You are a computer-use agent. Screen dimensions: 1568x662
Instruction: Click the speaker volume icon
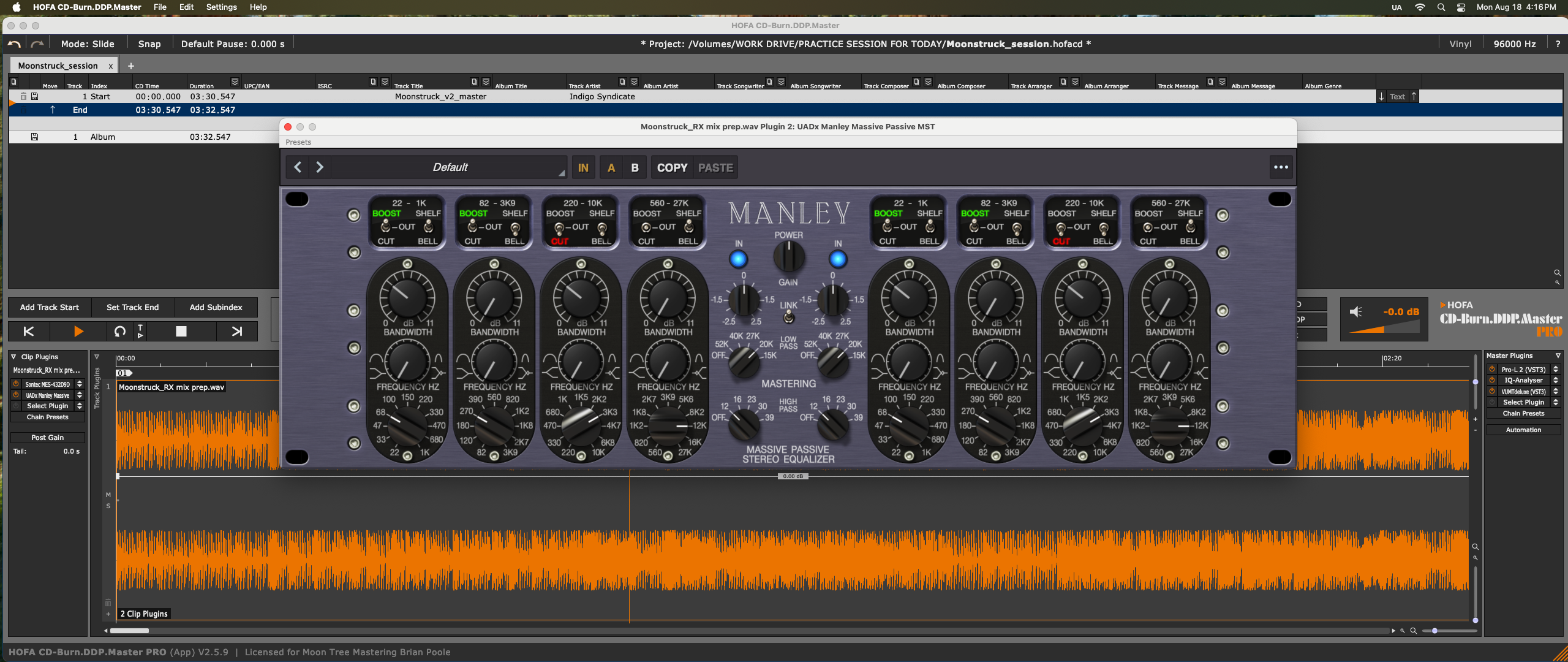pyautogui.click(x=1356, y=312)
